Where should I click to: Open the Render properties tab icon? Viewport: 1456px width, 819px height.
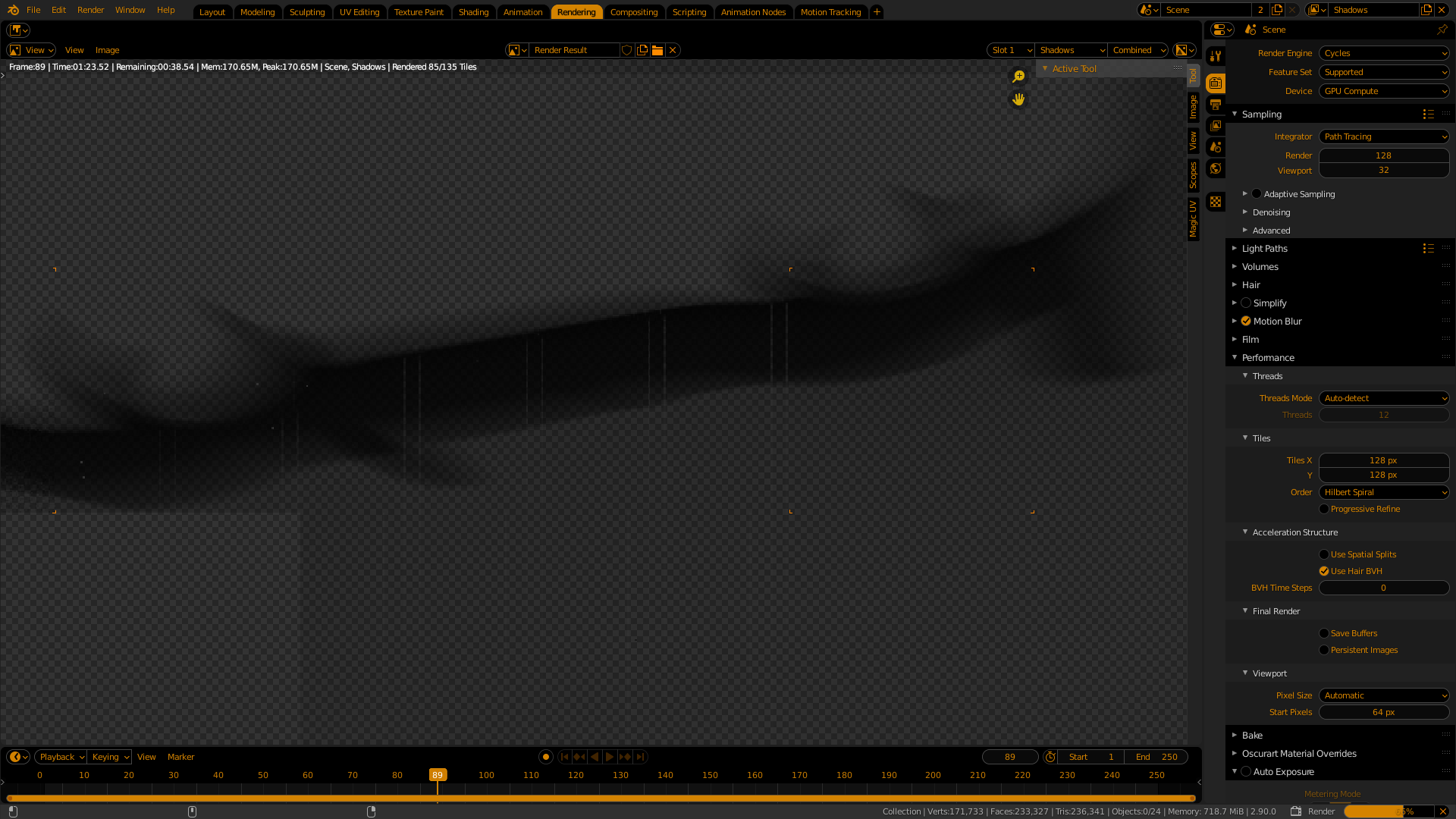[x=1216, y=83]
